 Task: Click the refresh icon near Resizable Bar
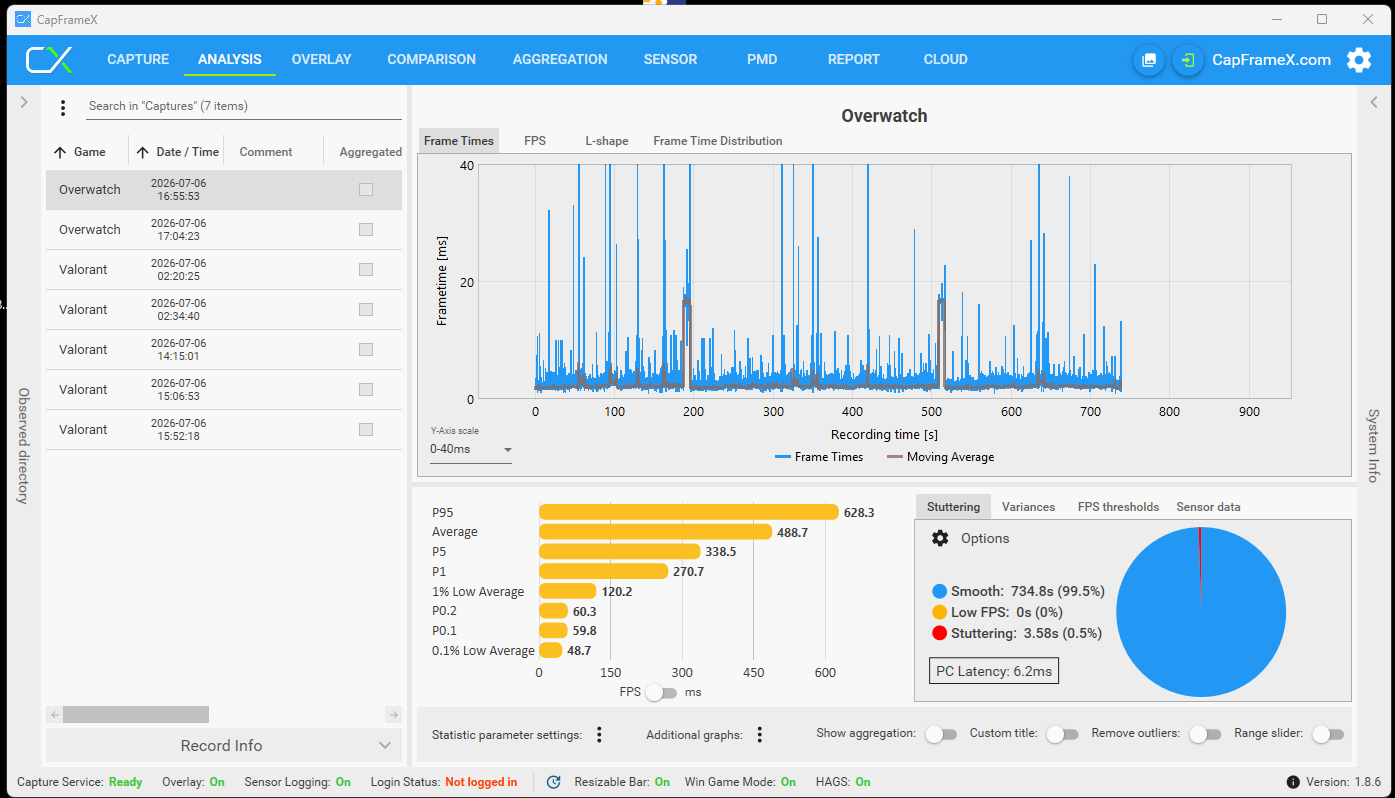pyautogui.click(x=553, y=782)
